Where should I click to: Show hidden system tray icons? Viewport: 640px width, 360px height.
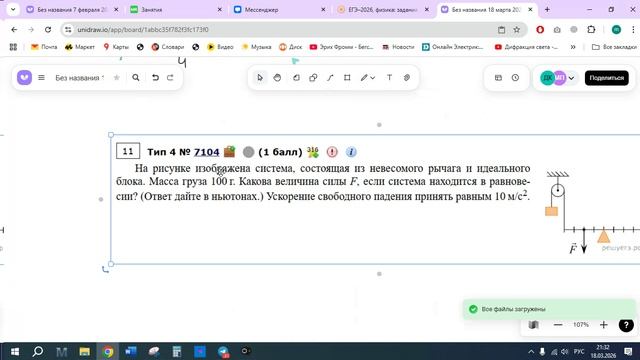coord(531,351)
